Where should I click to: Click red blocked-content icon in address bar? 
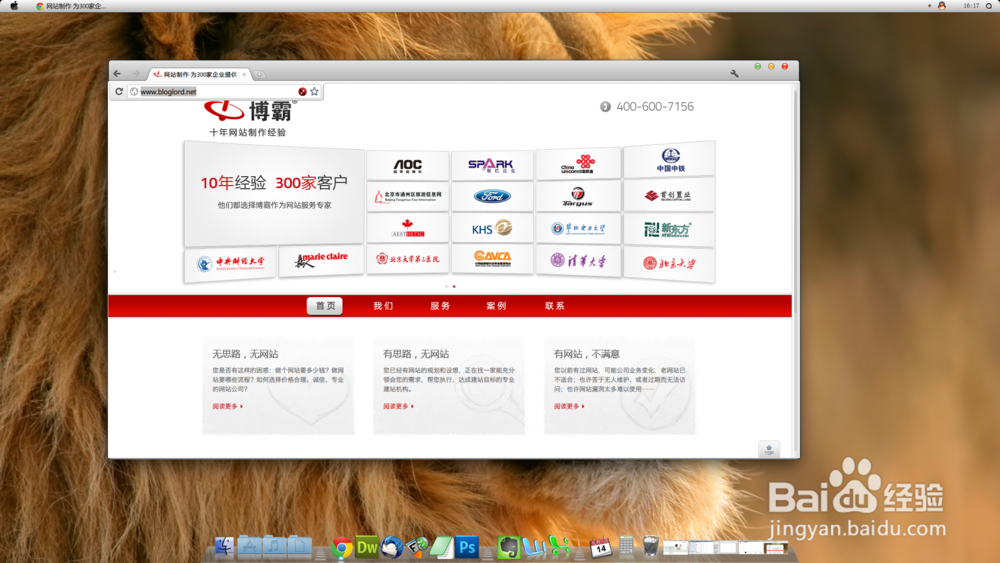(x=302, y=92)
